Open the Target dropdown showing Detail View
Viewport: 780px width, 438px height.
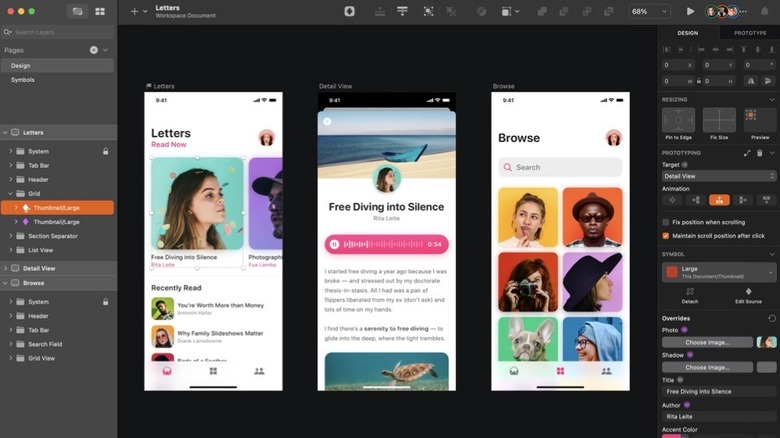tap(718, 176)
